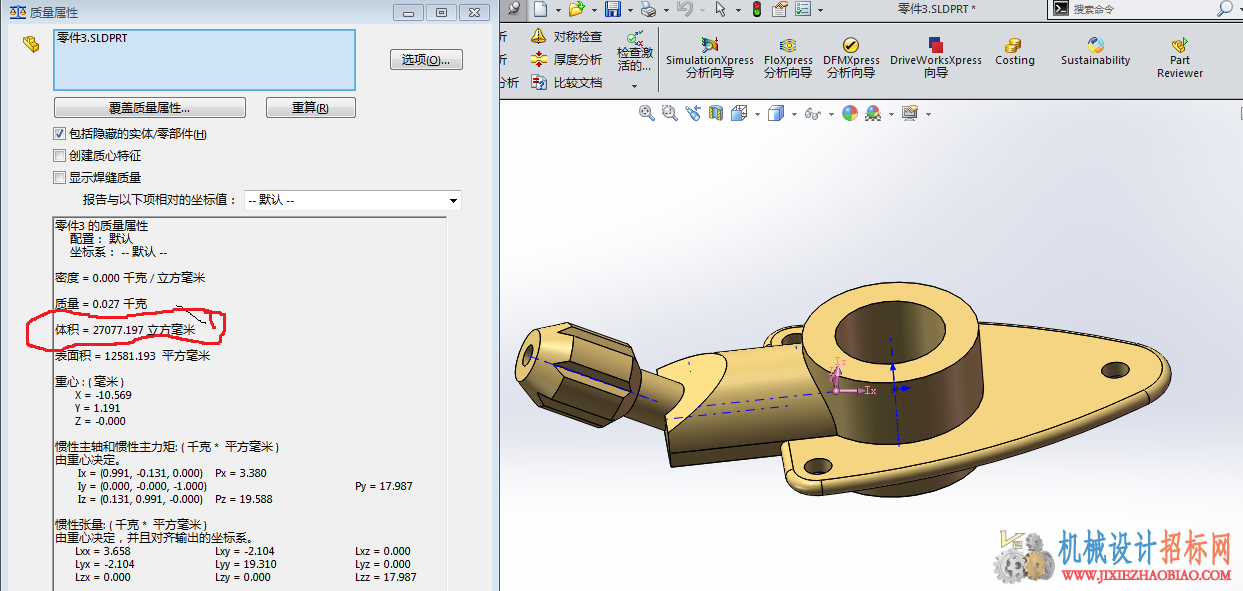This screenshot has width=1243, height=591.
Task: Toggle 包括隐藏的实体/零部件 checkbox
Action: tap(59, 134)
